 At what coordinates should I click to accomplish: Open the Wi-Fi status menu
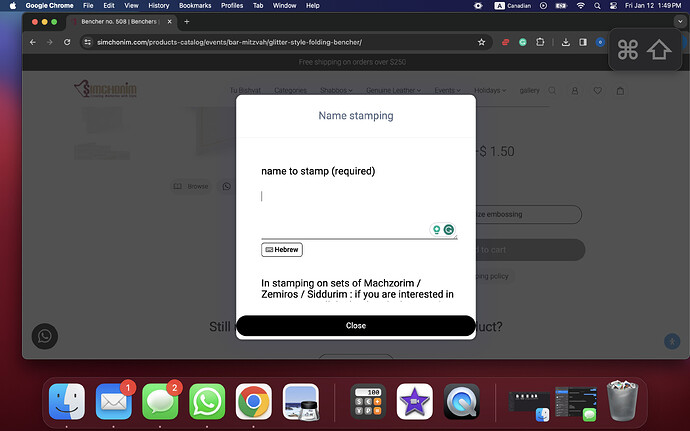pos(581,6)
